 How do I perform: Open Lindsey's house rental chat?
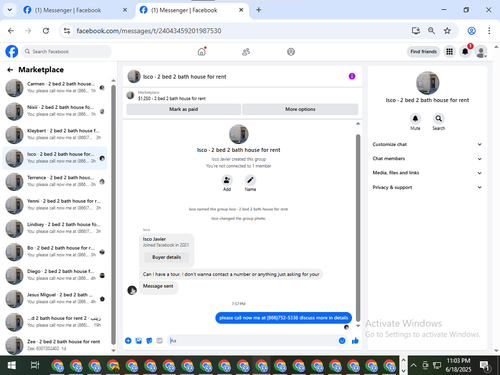click(55, 228)
